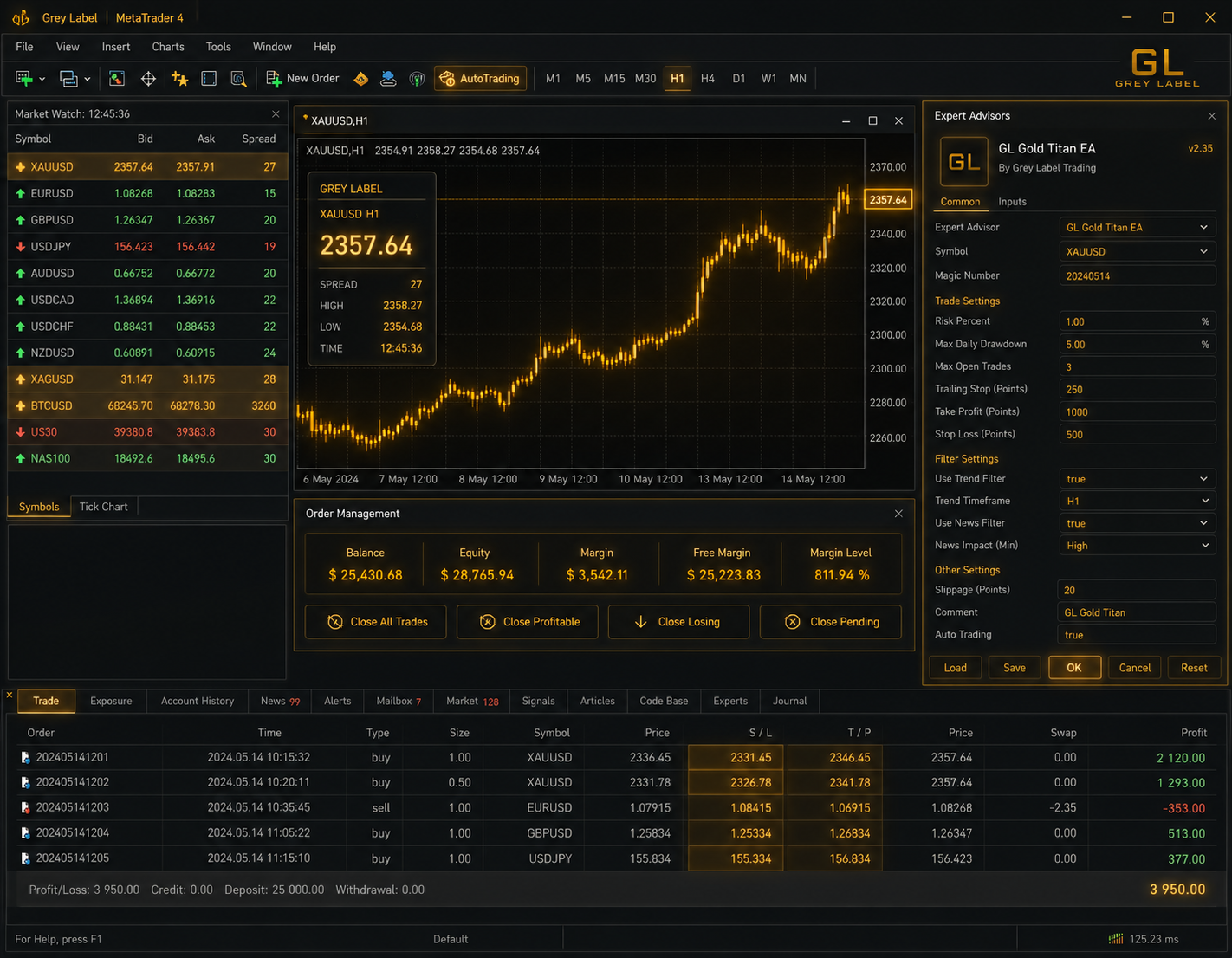The height and width of the screenshot is (958, 1232).
Task: Click the star favorites toolbar icon
Action: (179, 79)
